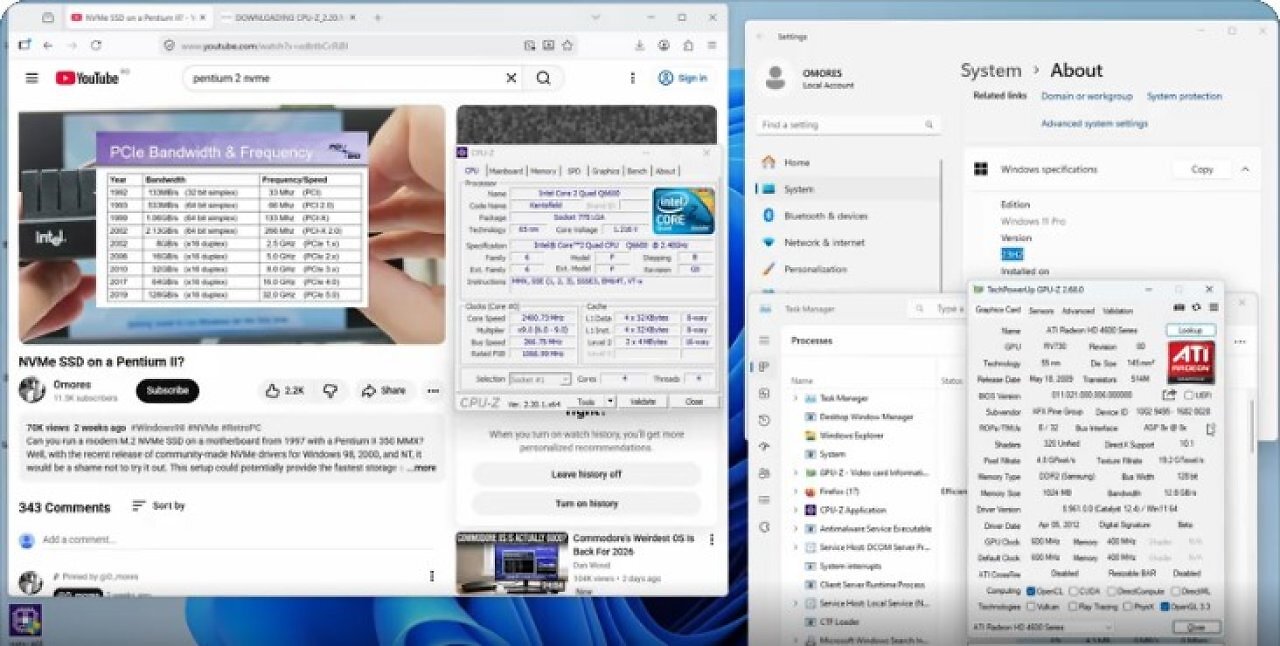This screenshot has height=646, width=1280.
Task: Open YouTube settings three-dot menu beside Sign in
Action: point(633,78)
